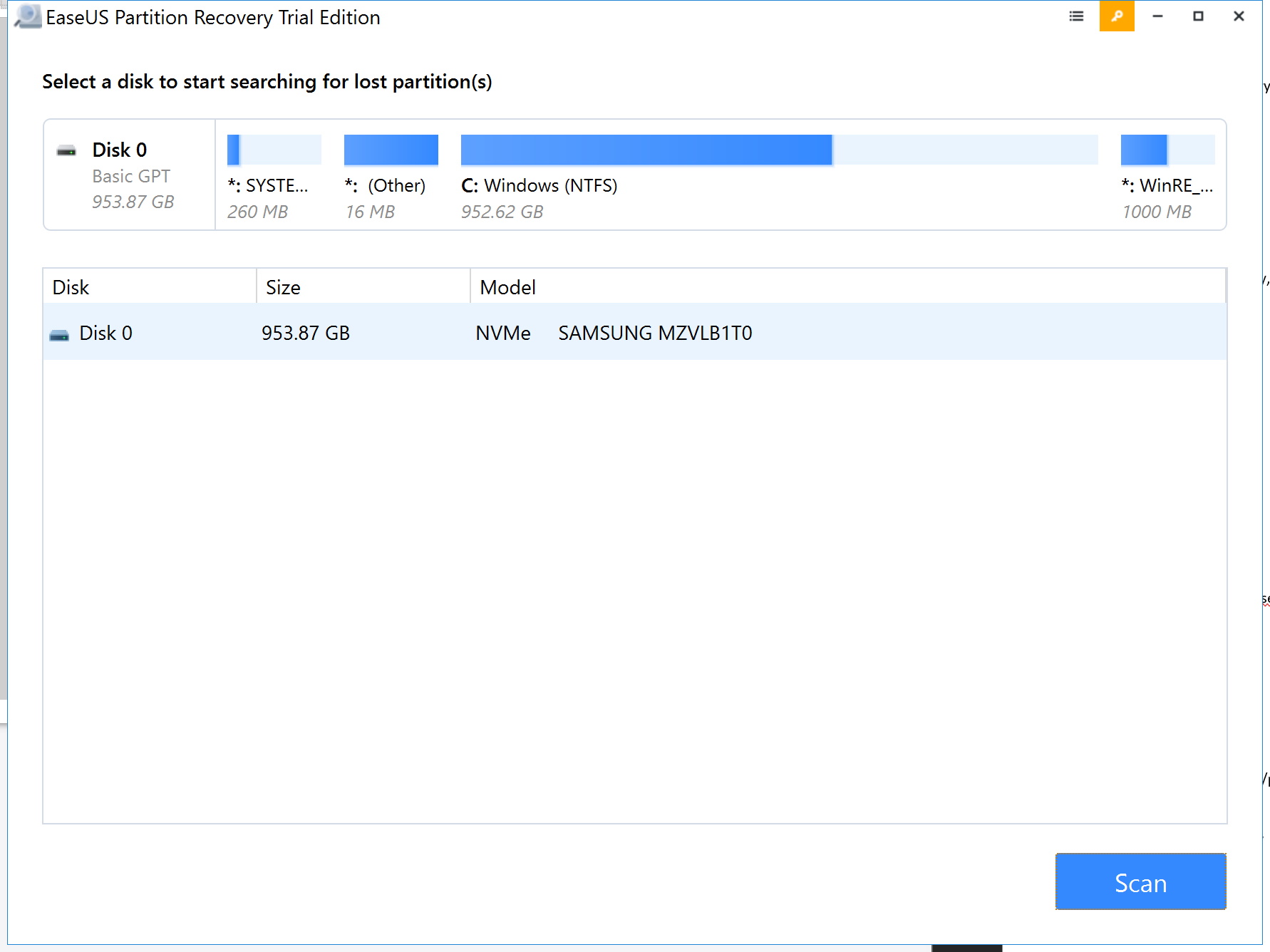
Task: Close the EaseUS Partition Recovery window
Action: 1239,16
